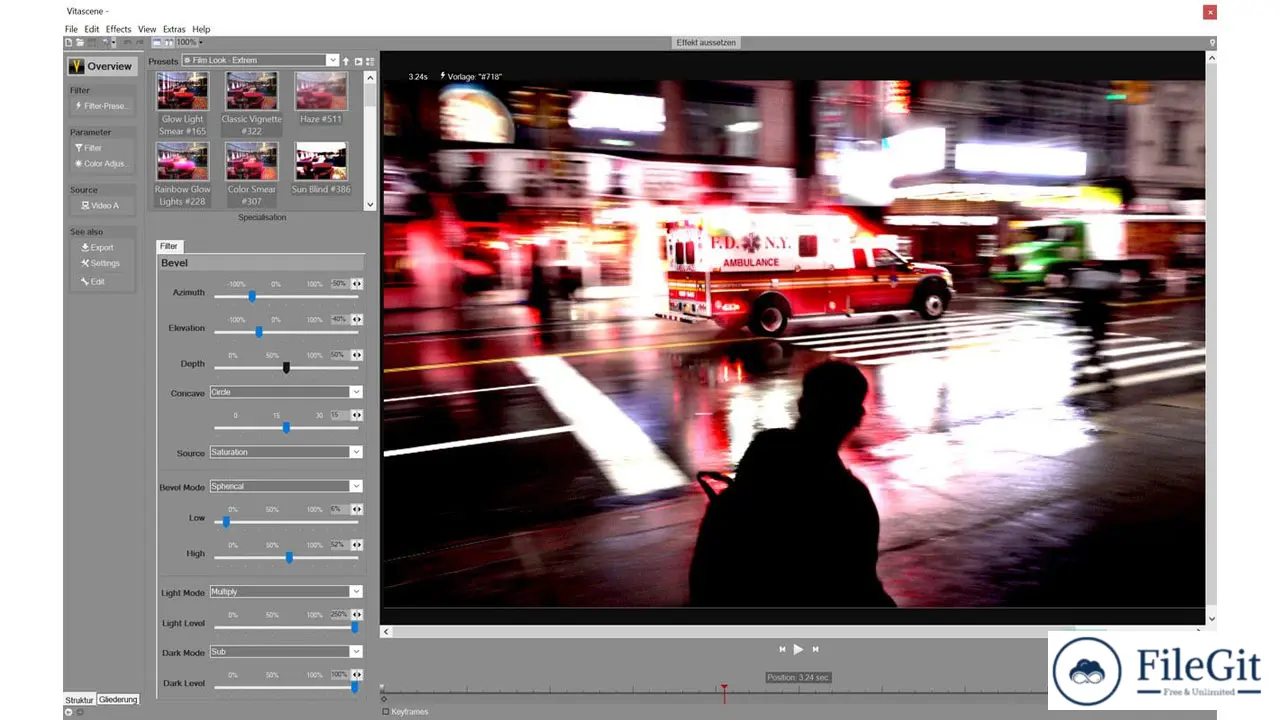Toggle the Keyframes checkbox
This screenshot has height=720, width=1280.
tap(386, 712)
